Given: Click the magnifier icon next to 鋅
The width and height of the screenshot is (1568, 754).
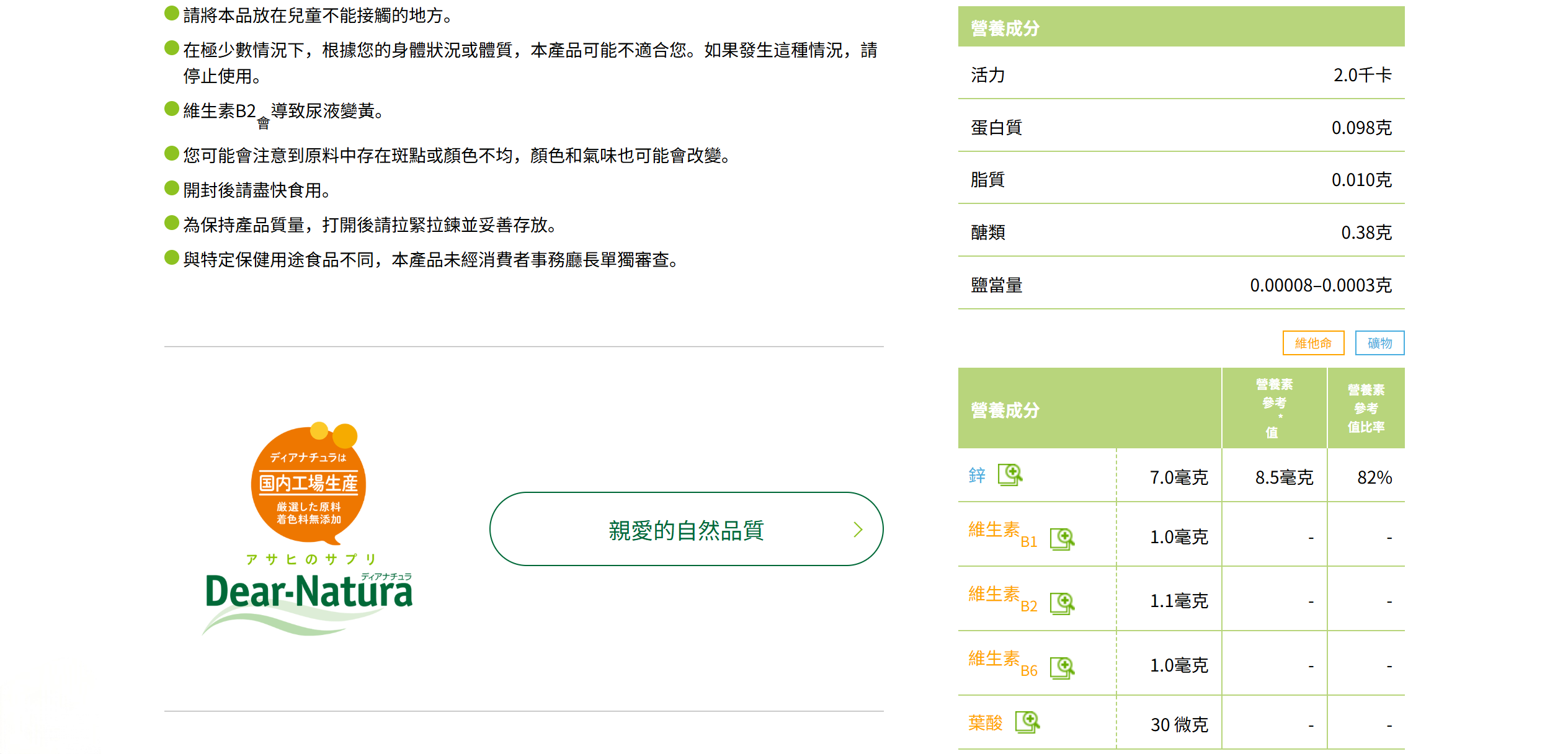Looking at the screenshot, I should [x=1010, y=475].
